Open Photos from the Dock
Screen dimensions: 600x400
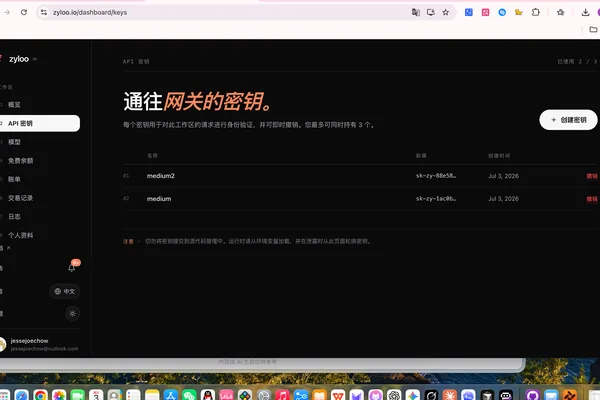point(59,395)
